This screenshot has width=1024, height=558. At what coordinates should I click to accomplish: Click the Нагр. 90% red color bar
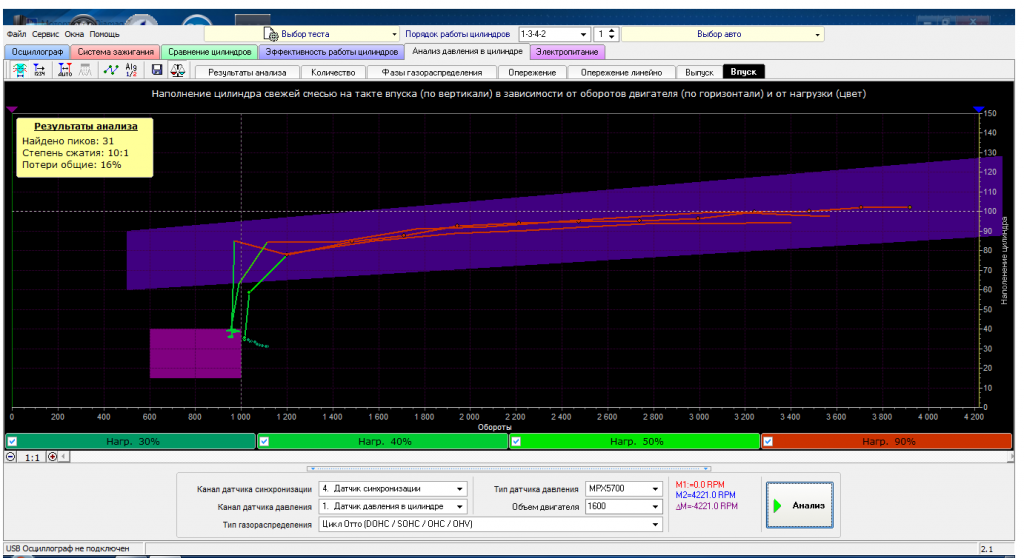pos(886,442)
